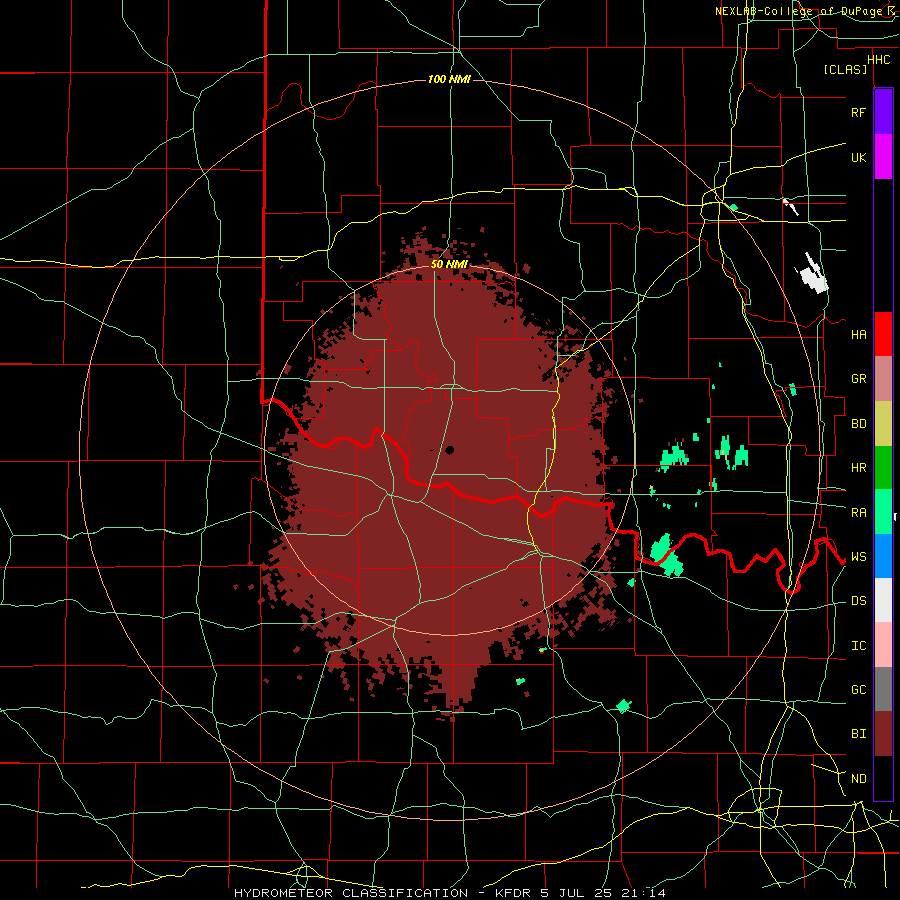This screenshot has width=900, height=900.
Task: Click the purple RF legend color swatch
Action: (x=883, y=112)
